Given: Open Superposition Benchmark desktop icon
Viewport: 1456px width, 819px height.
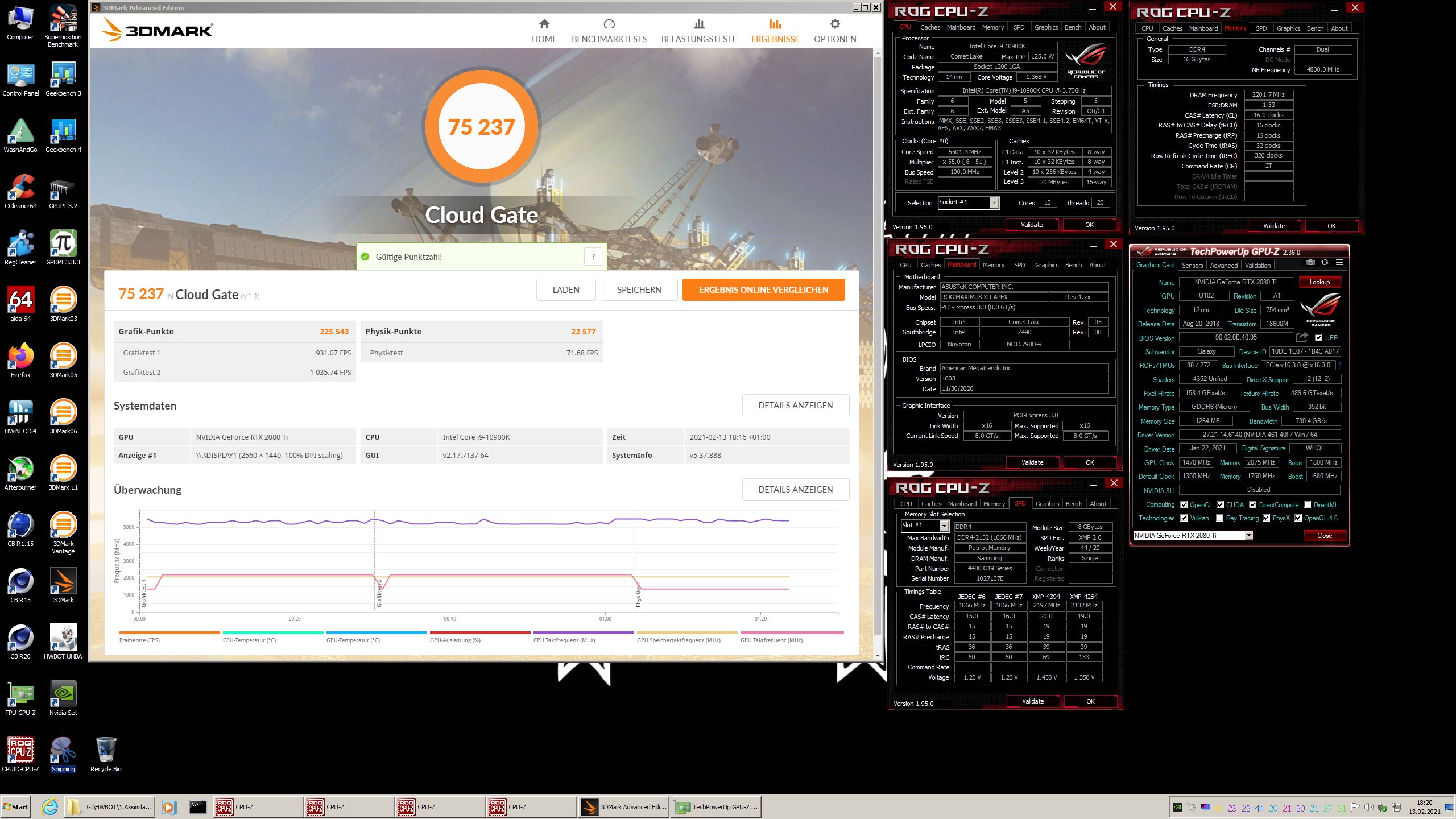Looking at the screenshot, I should [x=63, y=26].
